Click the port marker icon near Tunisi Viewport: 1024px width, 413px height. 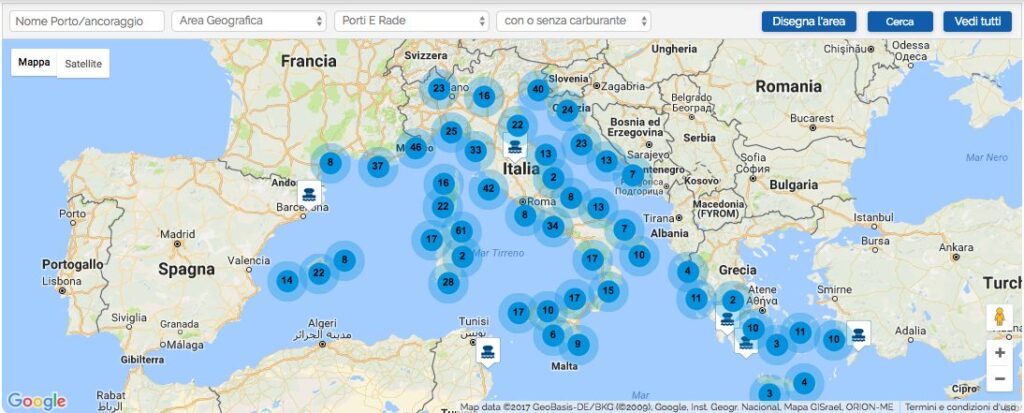click(x=487, y=352)
